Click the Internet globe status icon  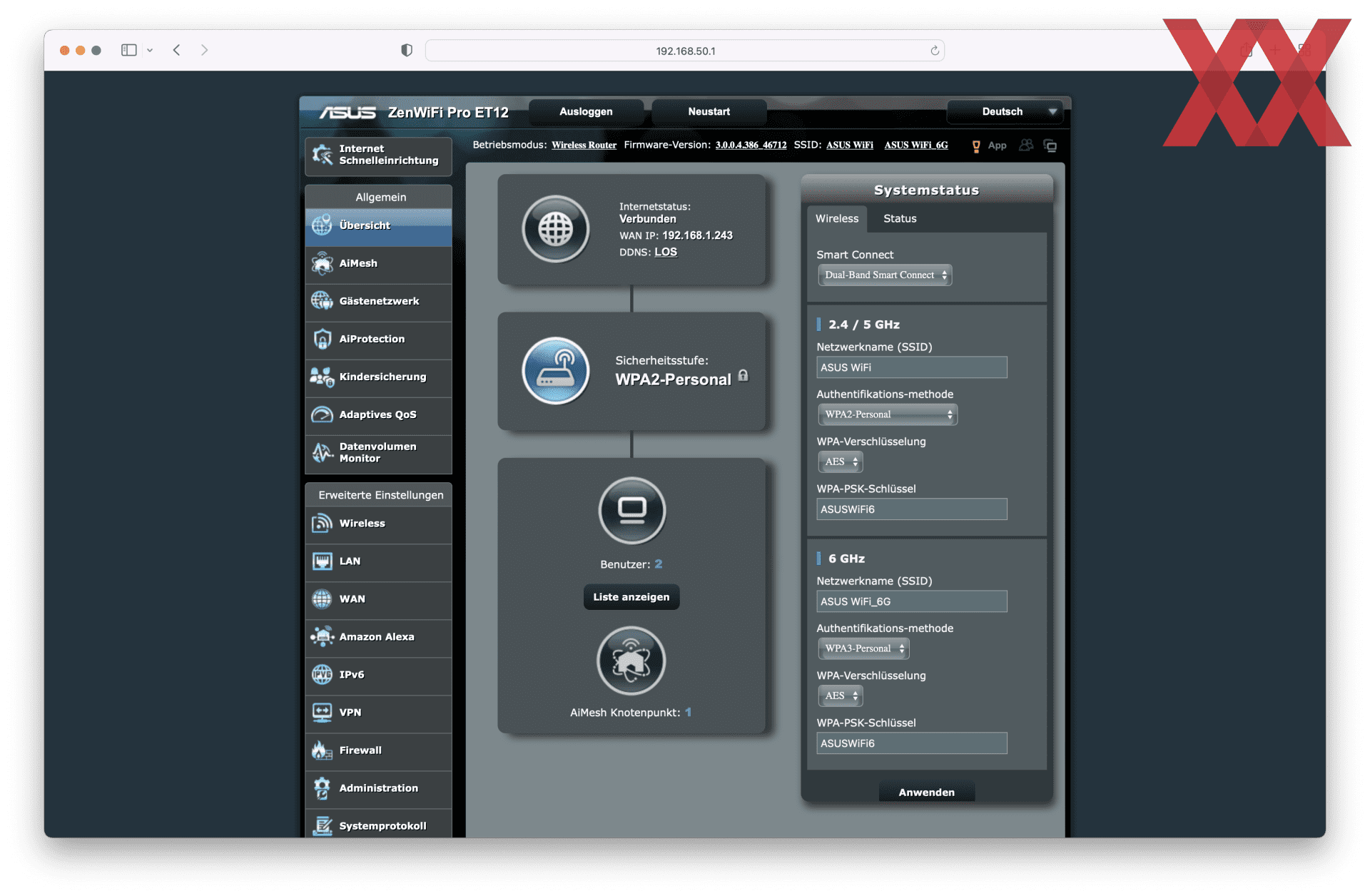point(555,230)
